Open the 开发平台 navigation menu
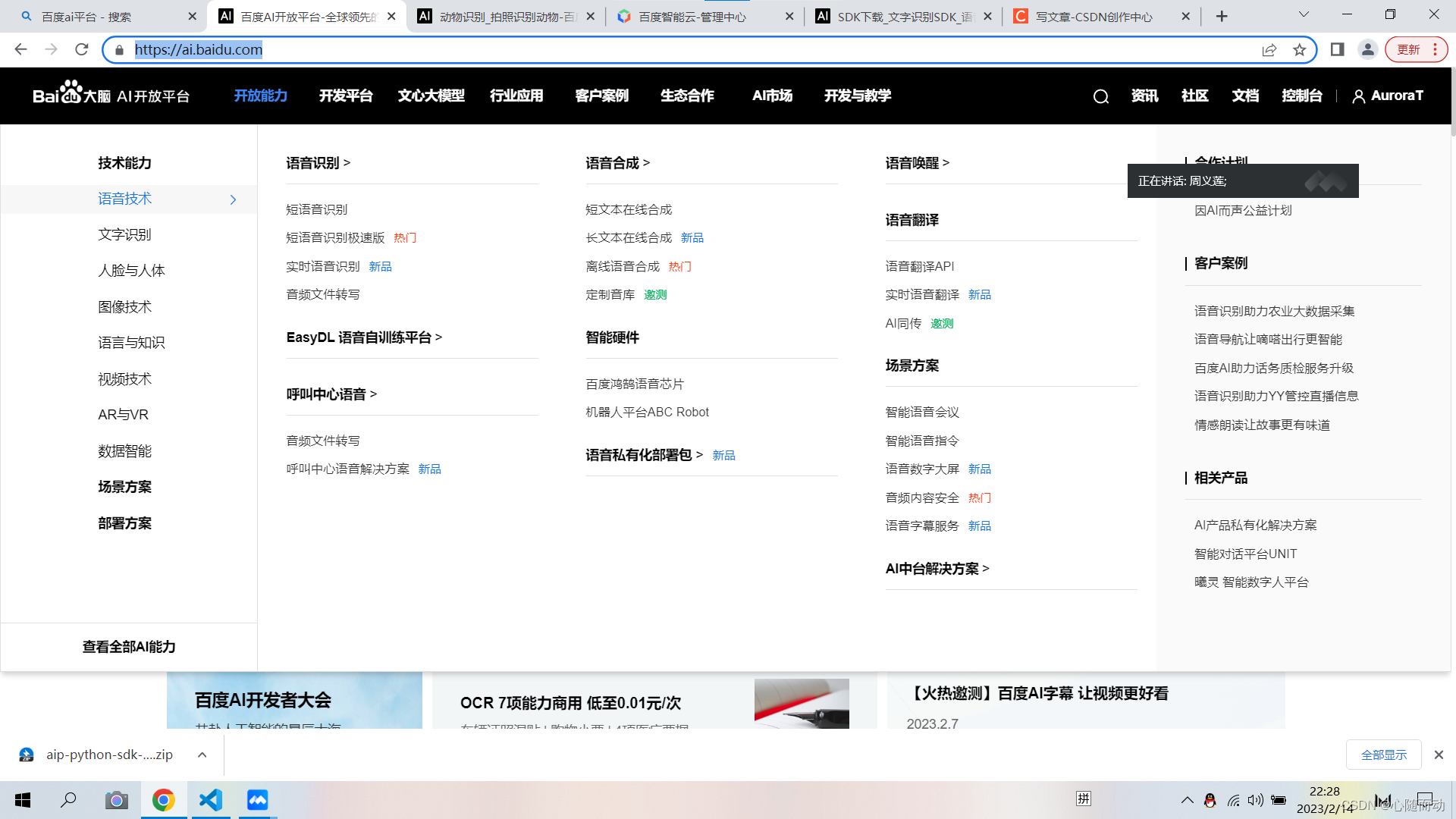The height and width of the screenshot is (819, 1456). (346, 96)
